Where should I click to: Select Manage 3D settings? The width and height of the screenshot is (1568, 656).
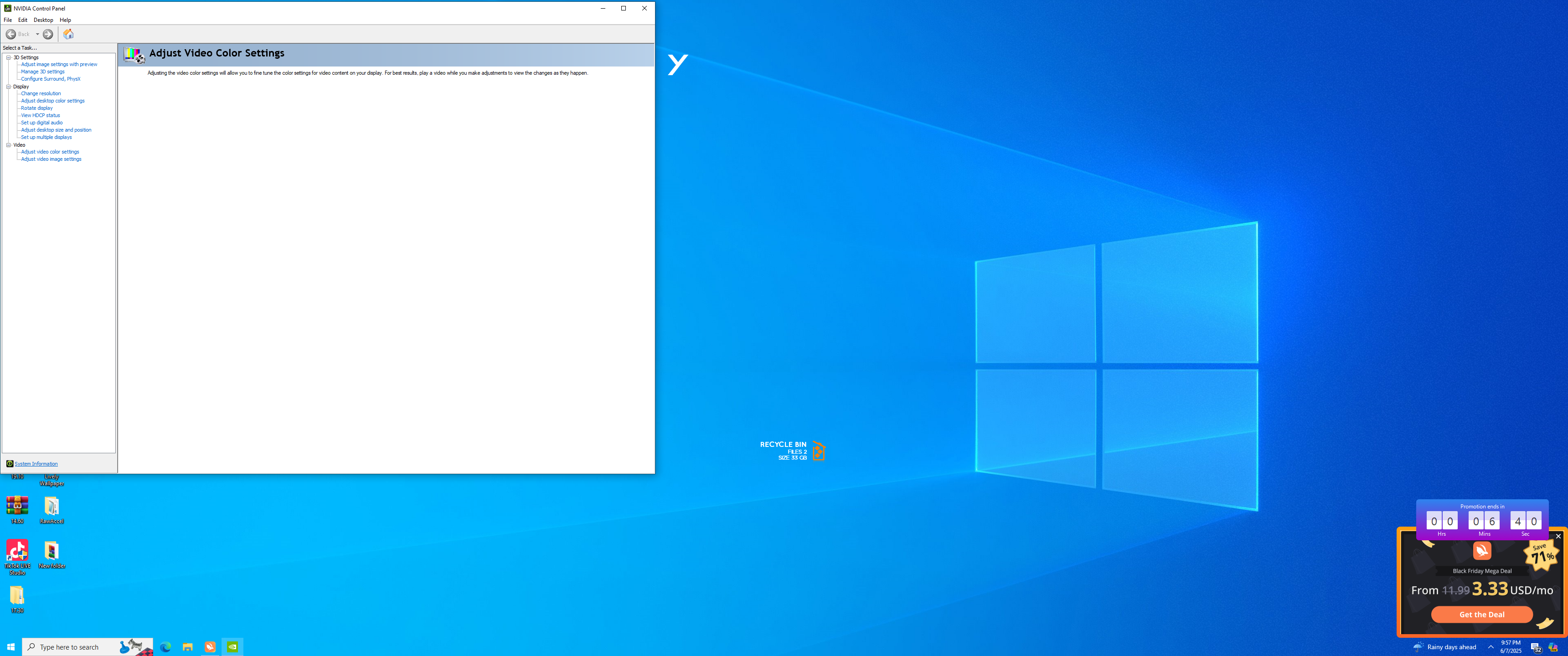(x=42, y=72)
